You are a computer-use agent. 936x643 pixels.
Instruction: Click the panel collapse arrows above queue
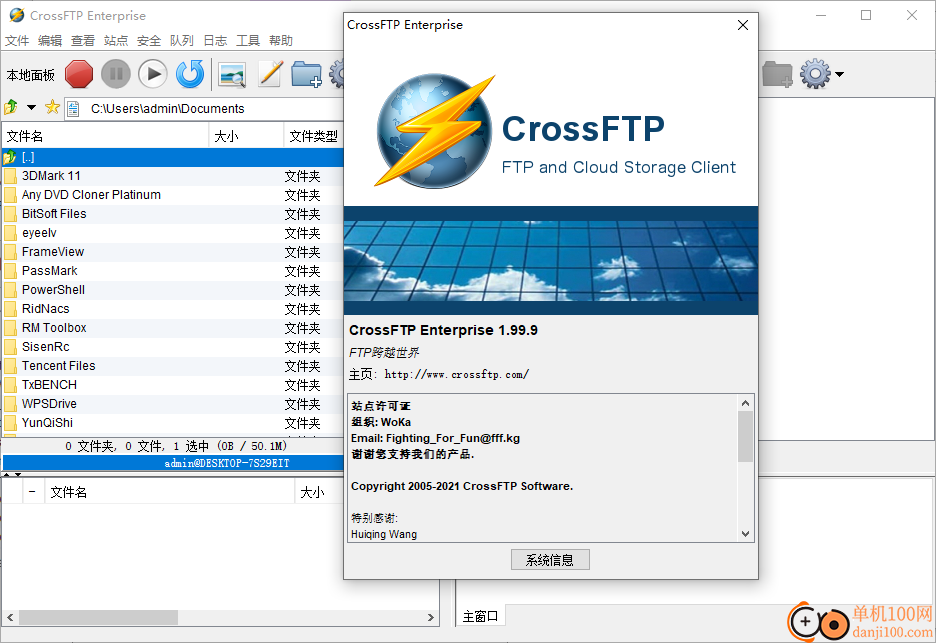(x=12, y=475)
